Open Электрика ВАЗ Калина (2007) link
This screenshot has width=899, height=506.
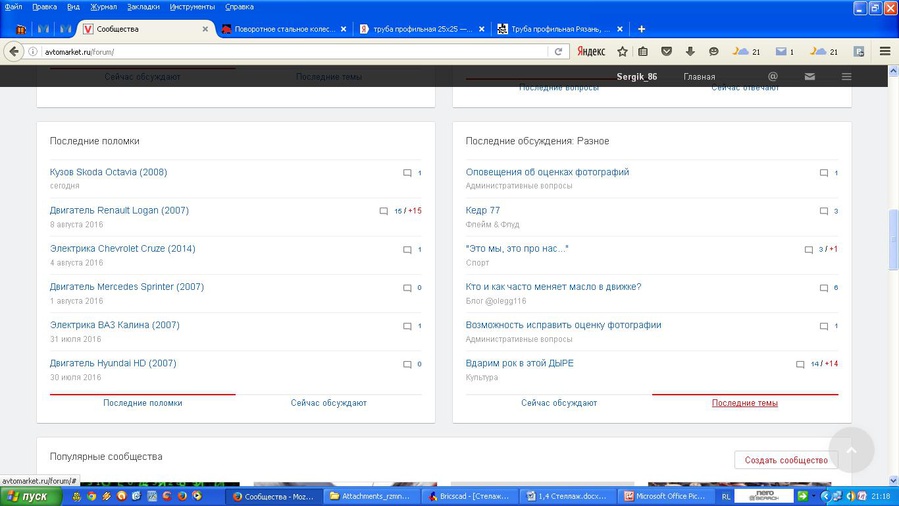[115, 325]
